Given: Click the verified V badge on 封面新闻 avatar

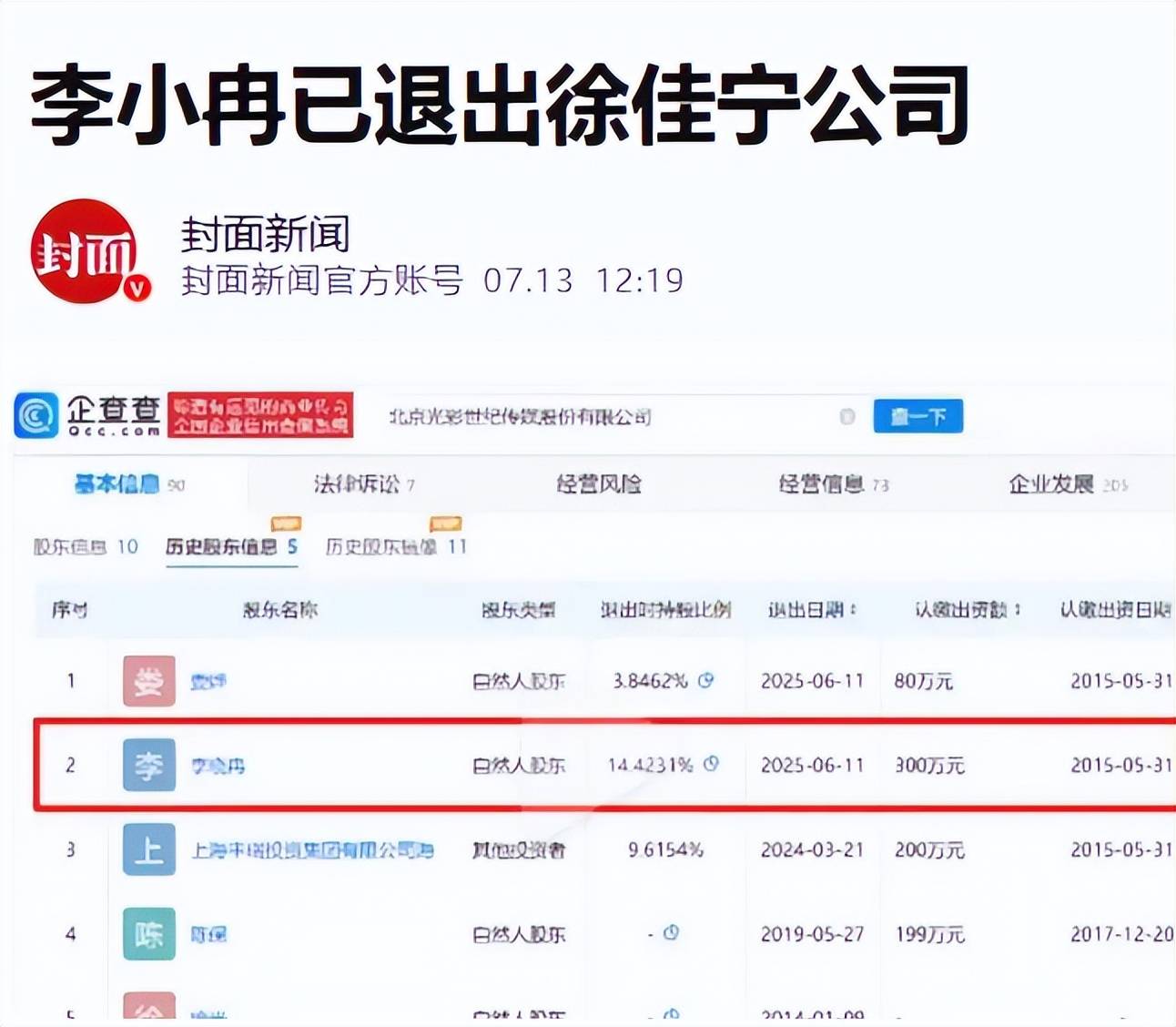Looking at the screenshot, I should pyautogui.click(x=137, y=288).
